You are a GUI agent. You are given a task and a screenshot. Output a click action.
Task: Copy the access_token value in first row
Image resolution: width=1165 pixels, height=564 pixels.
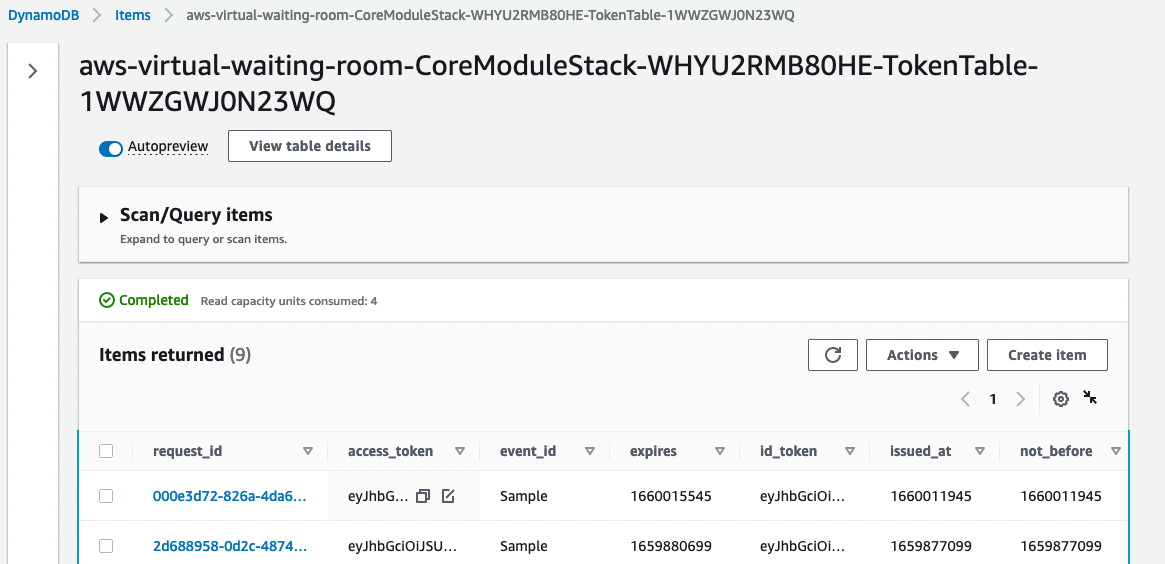[x=423, y=496]
